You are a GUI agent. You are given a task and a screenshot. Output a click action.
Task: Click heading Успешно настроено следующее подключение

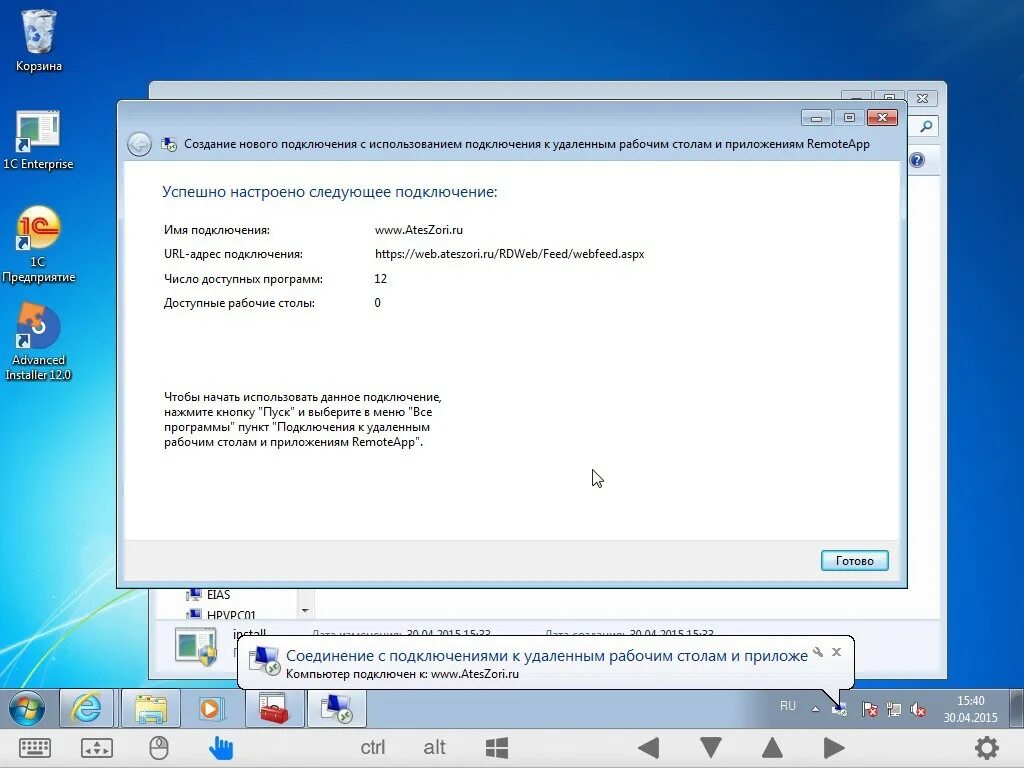[x=330, y=192]
